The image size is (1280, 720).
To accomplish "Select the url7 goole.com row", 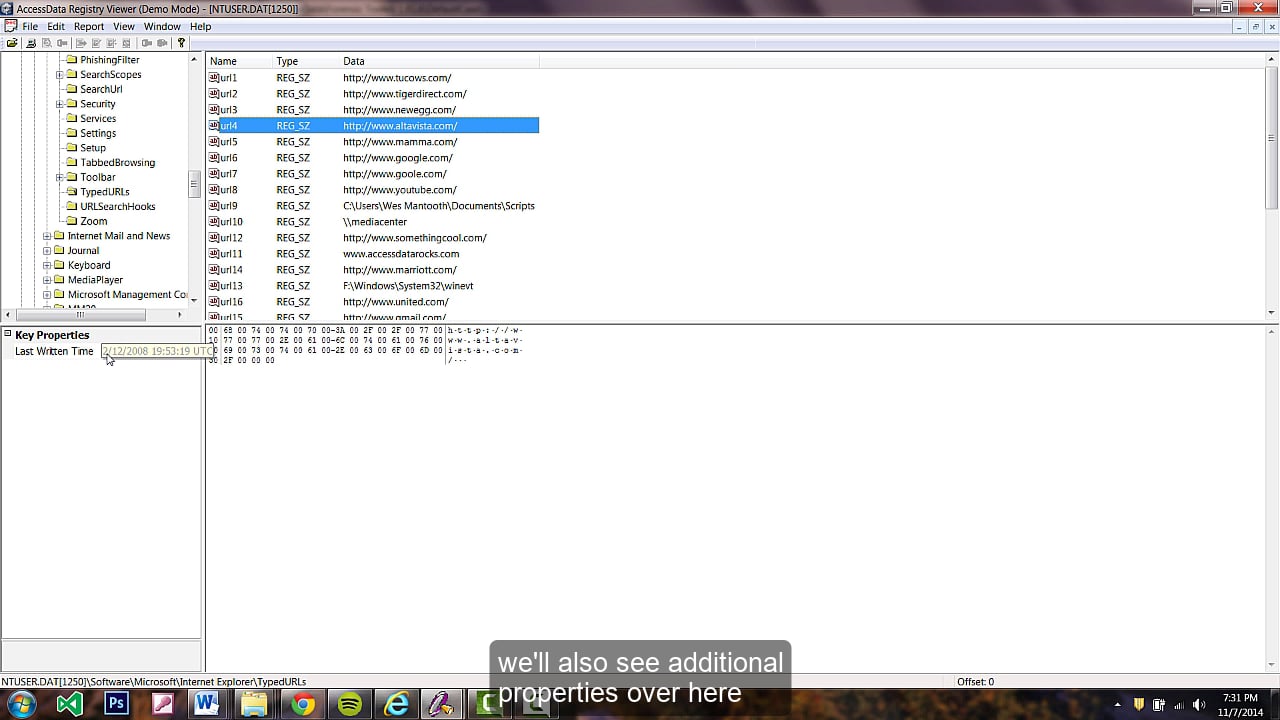I will [373, 174].
